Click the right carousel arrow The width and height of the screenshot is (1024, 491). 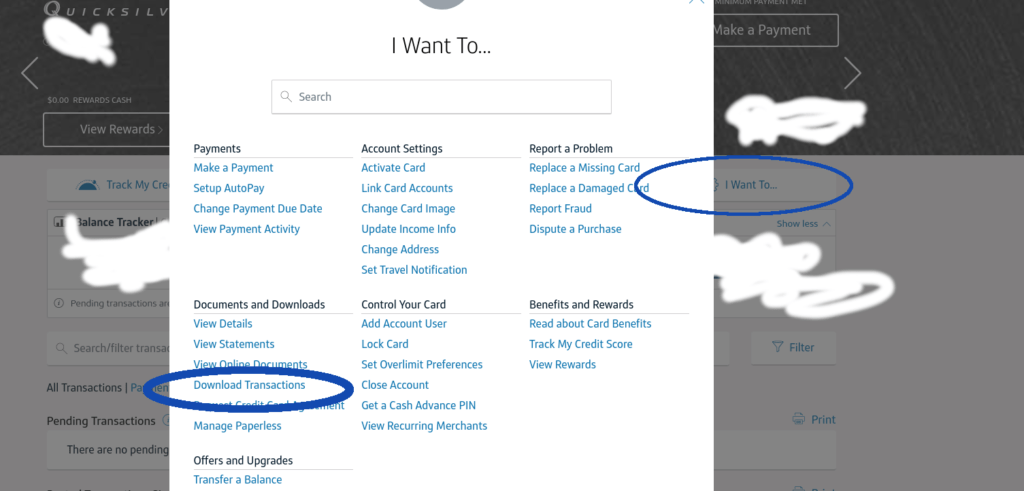point(852,72)
